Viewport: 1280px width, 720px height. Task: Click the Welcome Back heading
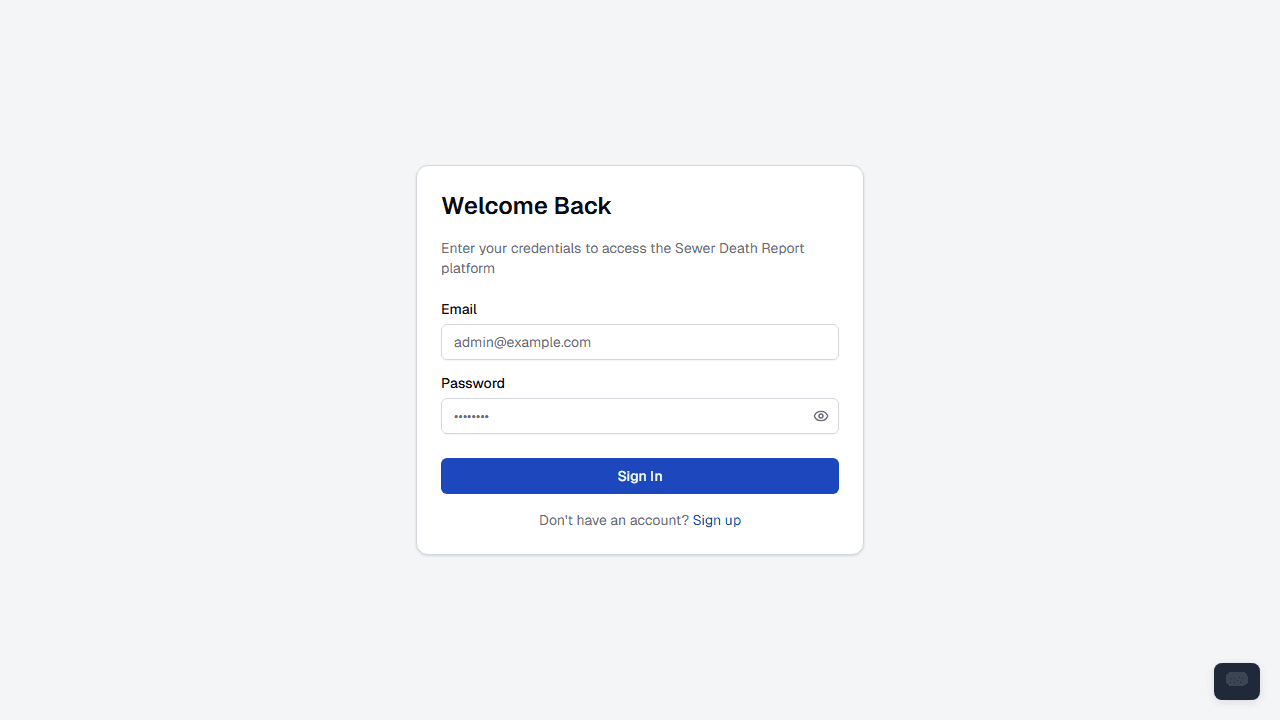526,206
